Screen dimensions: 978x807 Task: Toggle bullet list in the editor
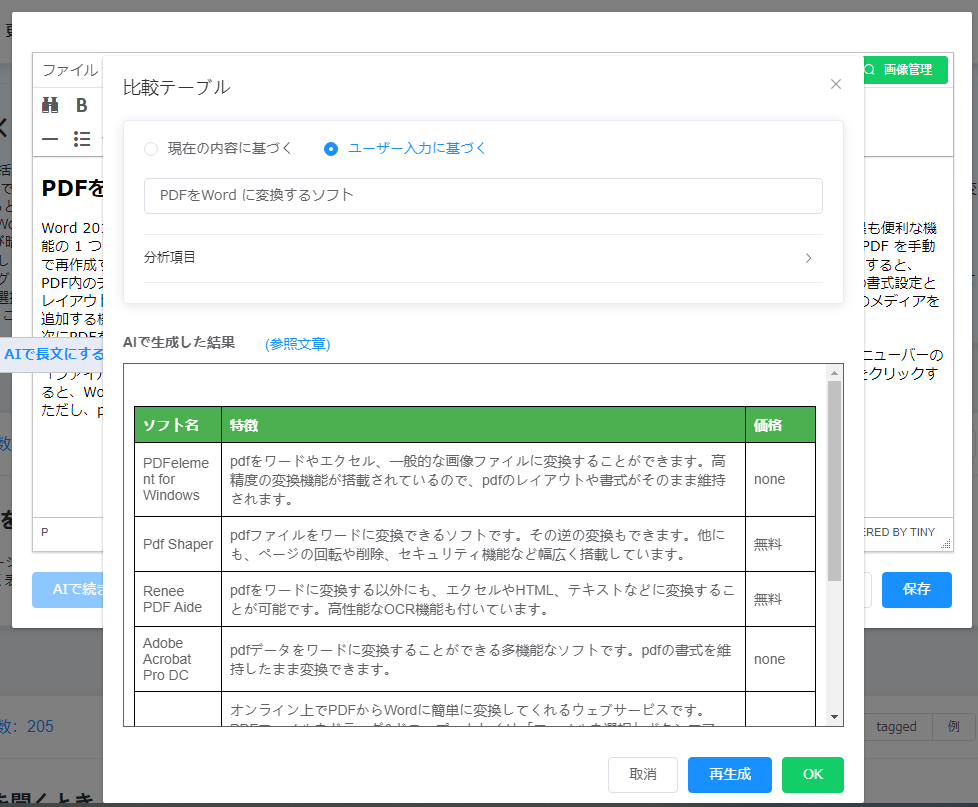pos(82,138)
